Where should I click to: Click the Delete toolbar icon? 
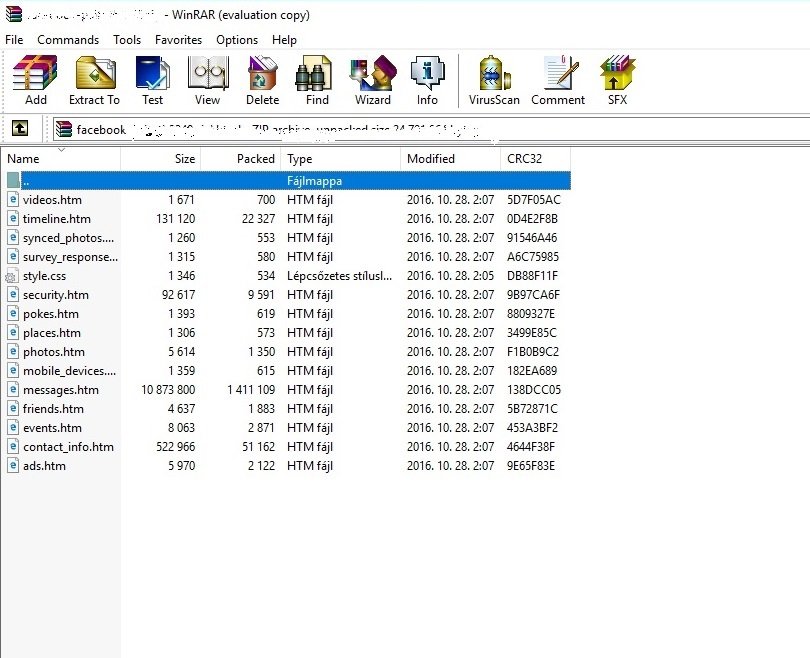click(x=262, y=80)
